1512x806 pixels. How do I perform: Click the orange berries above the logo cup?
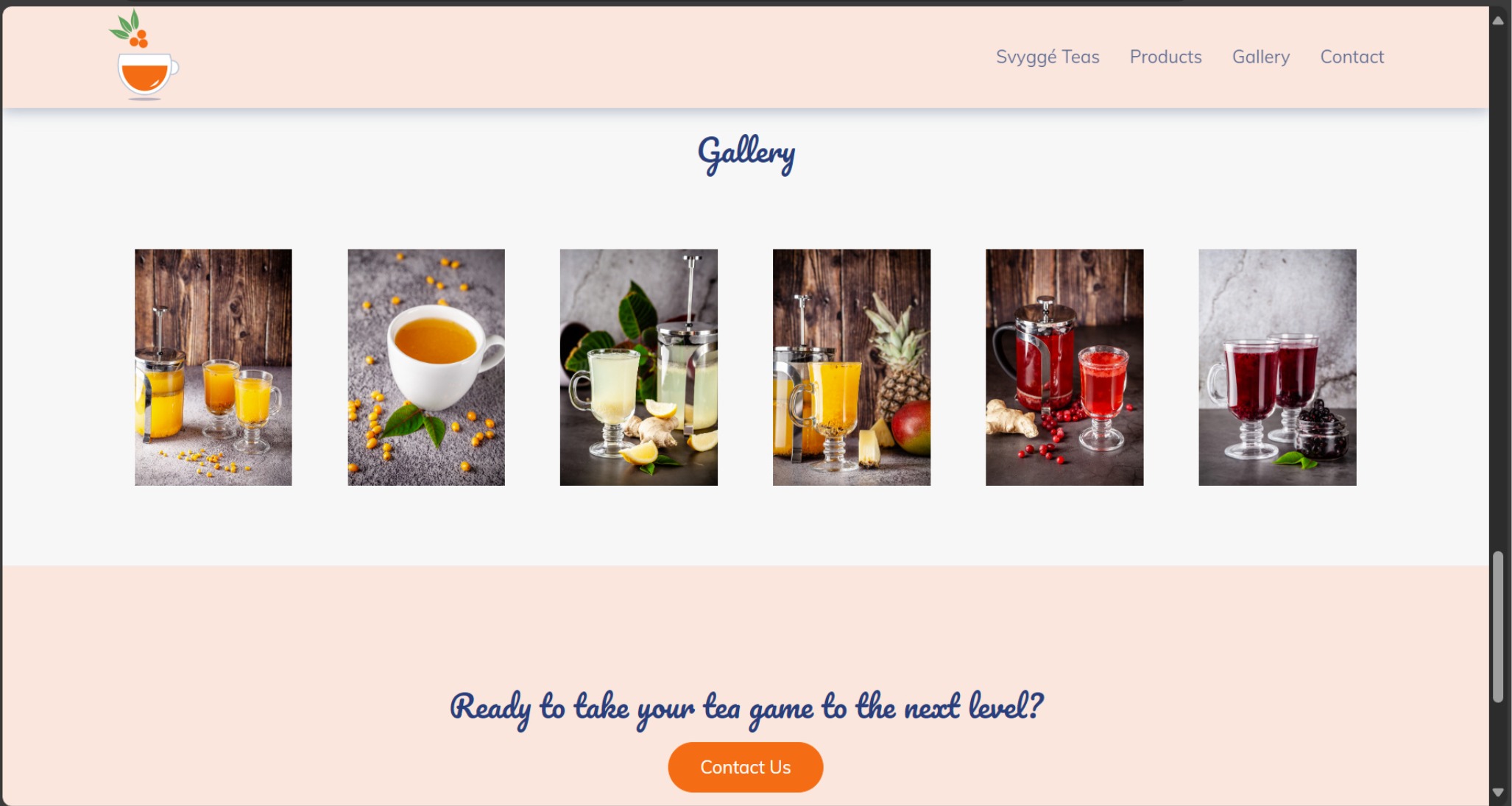point(138,38)
